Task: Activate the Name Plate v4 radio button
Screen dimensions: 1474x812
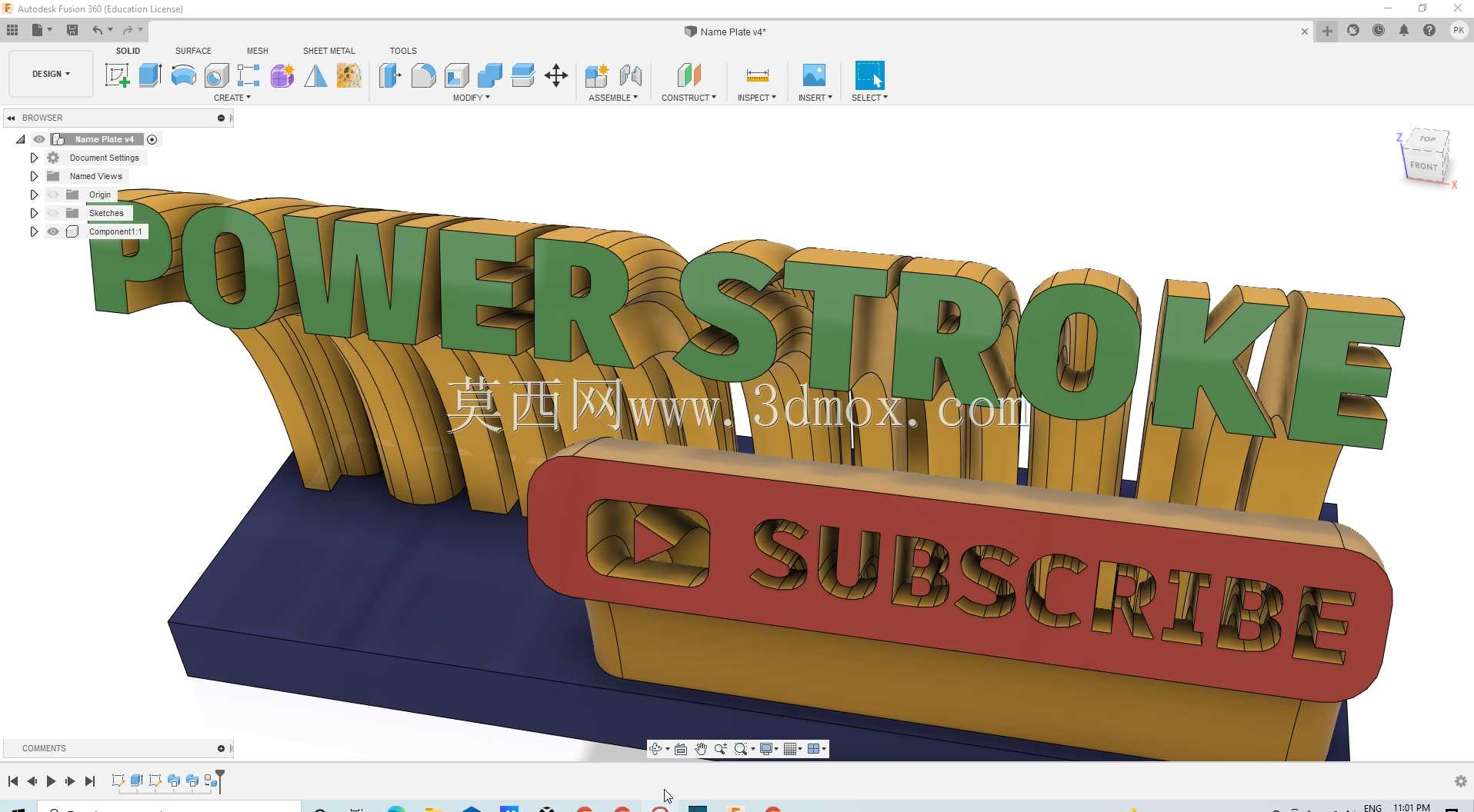Action: click(x=152, y=139)
